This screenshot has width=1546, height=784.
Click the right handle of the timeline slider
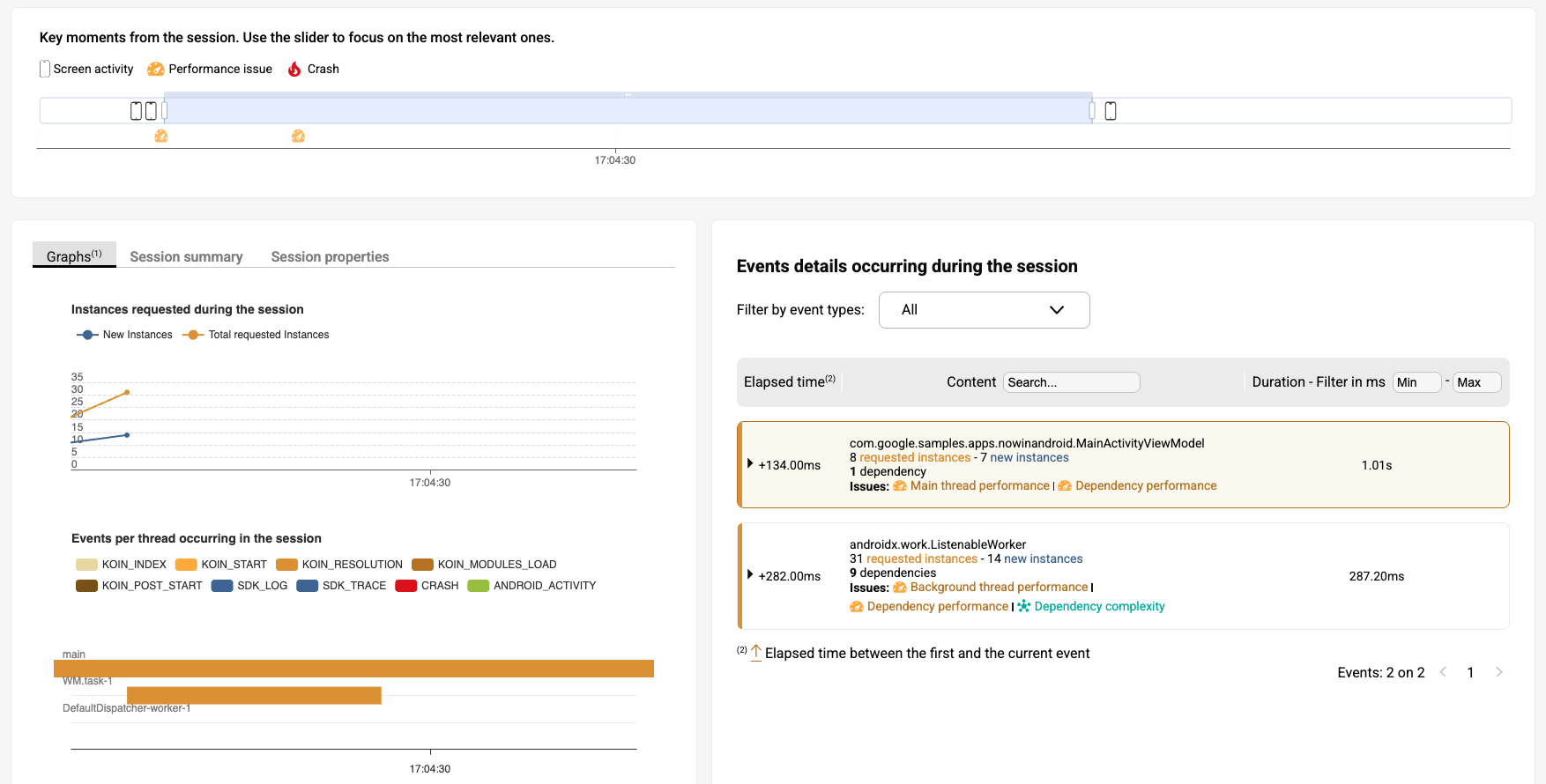(1092, 111)
